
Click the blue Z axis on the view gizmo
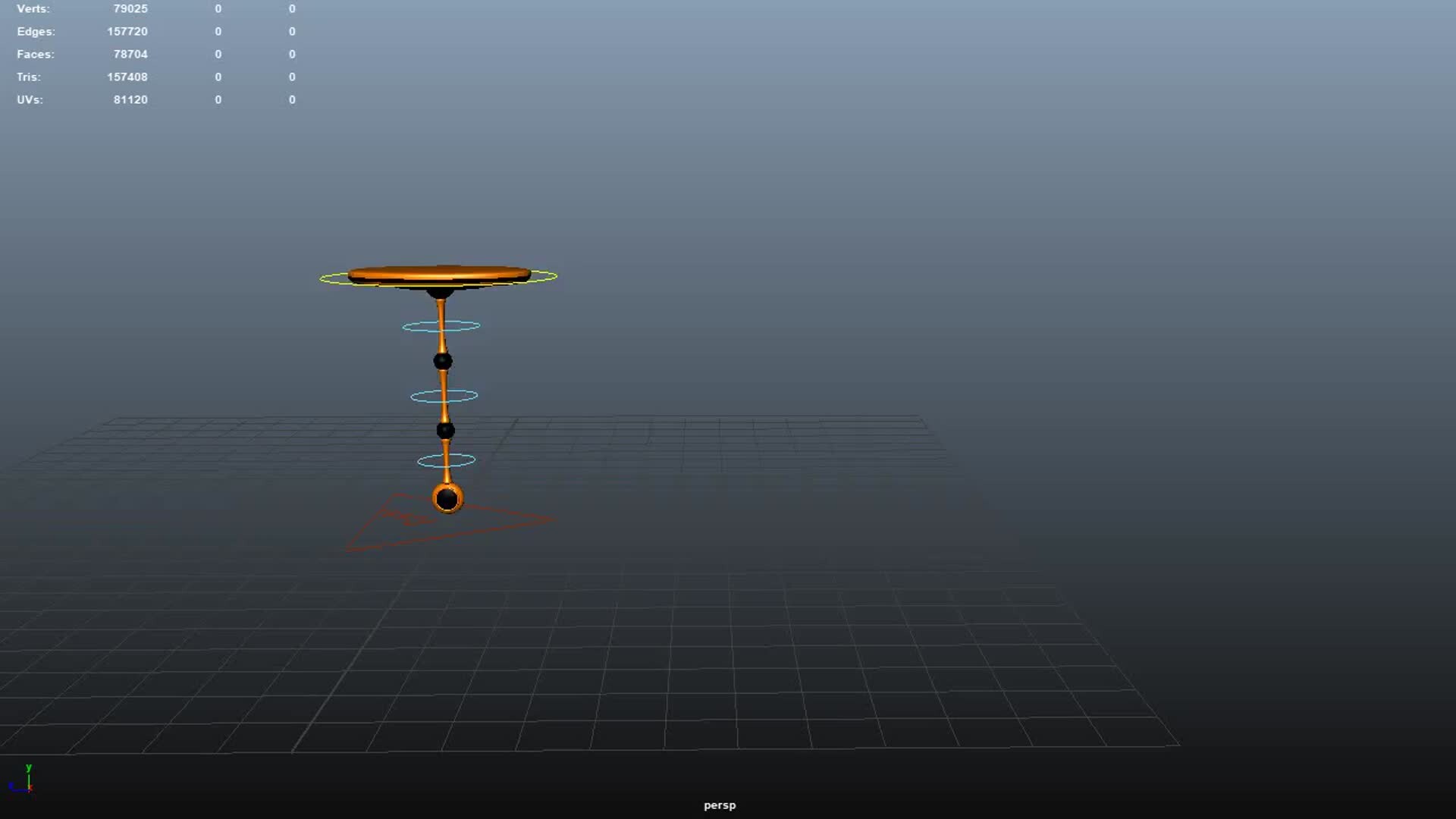click(x=17, y=790)
